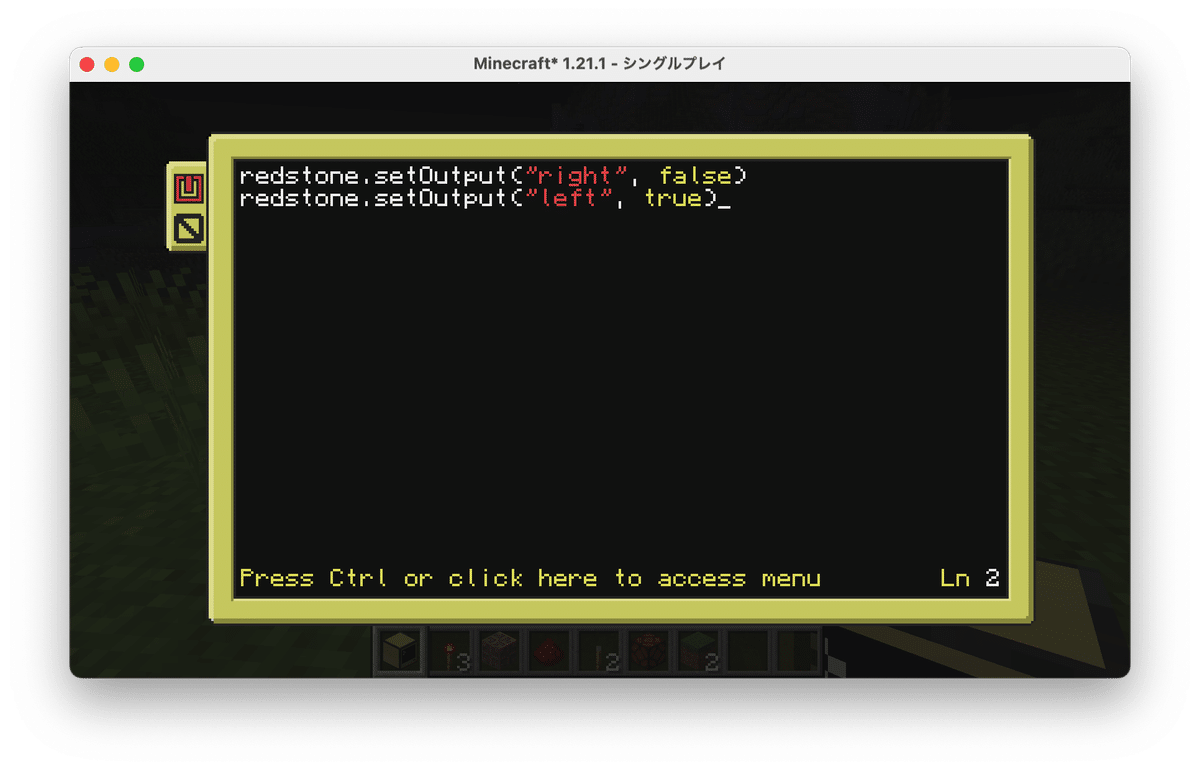The width and height of the screenshot is (1200, 770).
Task: Place cursor on the "left" string
Action: click(576, 198)
